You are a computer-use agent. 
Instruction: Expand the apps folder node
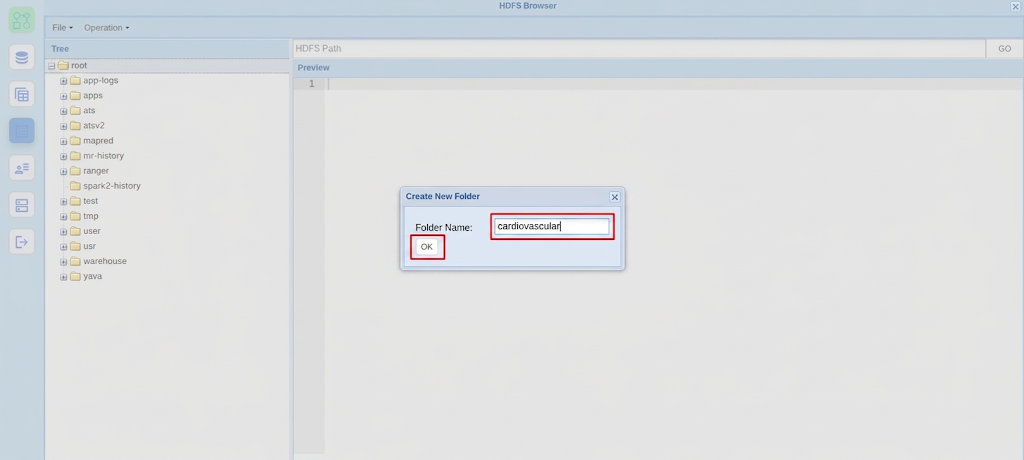[63, 96]
